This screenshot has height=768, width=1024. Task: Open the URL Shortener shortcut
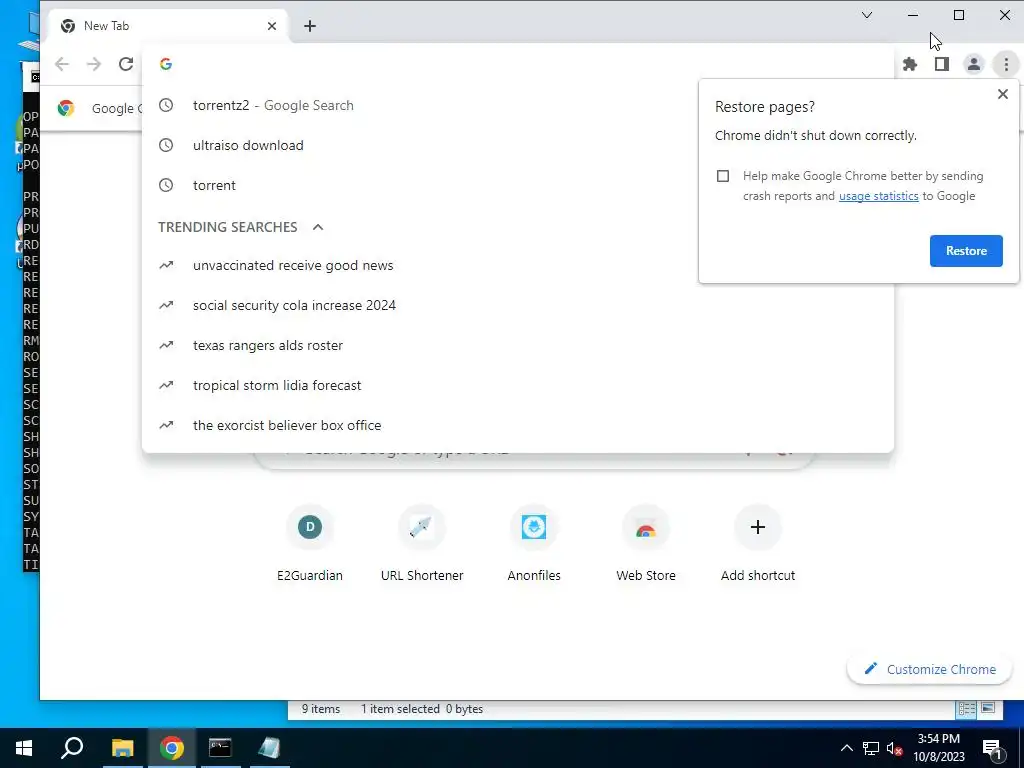point(422,543)
